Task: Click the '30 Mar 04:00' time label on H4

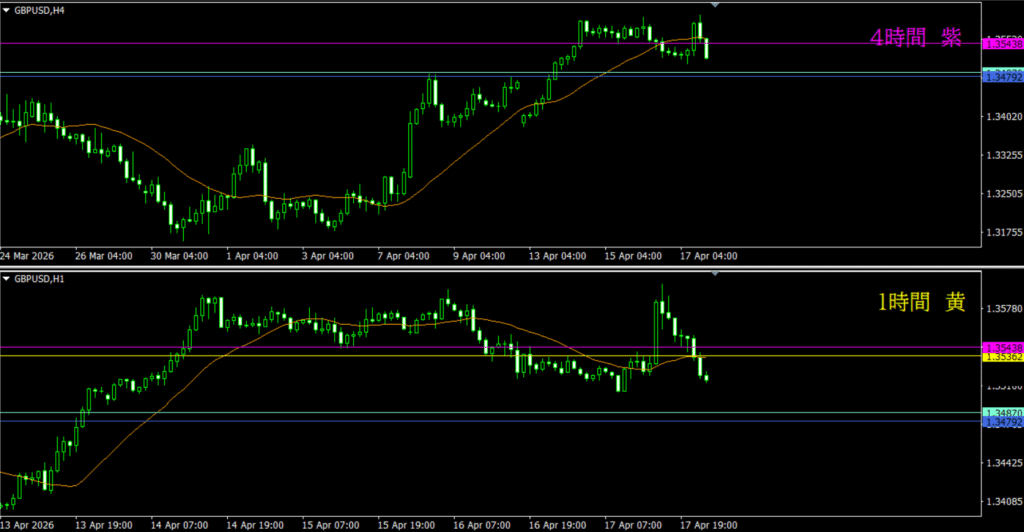Action: (180, 256)
